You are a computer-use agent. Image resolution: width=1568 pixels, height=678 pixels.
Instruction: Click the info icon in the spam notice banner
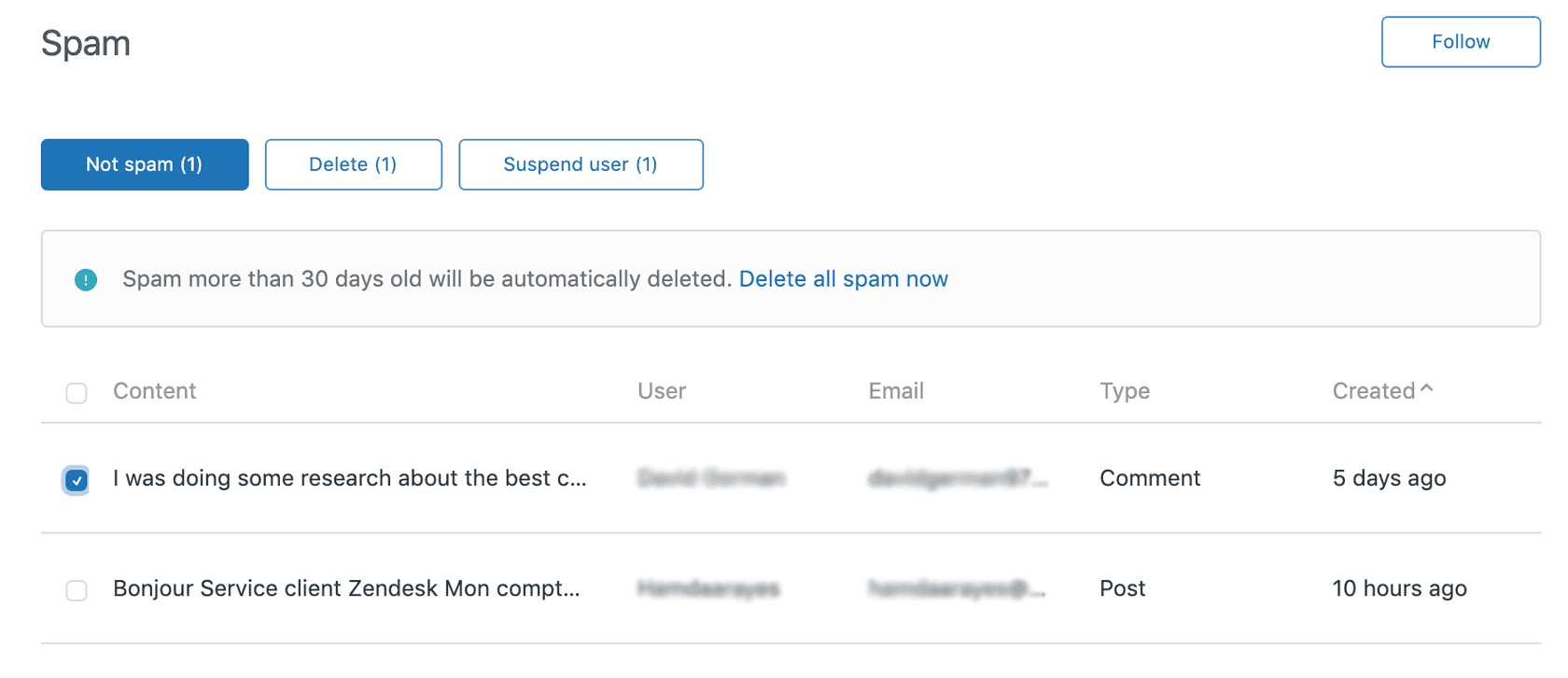[x=86, y=279]
